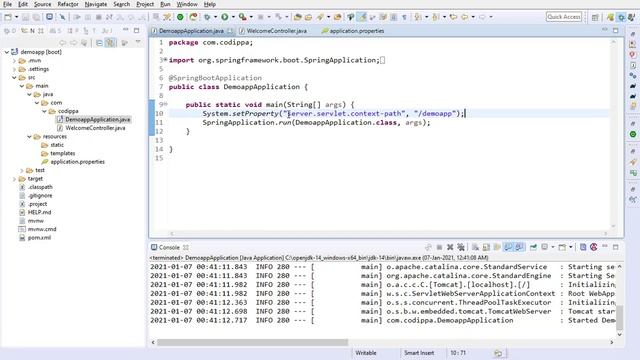
Task: Click the Debug bug icon in toolbar
Action: point(207,17)
